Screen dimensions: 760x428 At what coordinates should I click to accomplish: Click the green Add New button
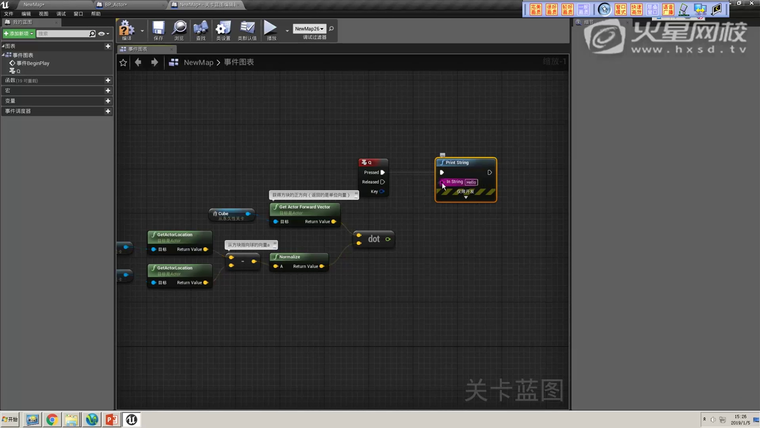tap(17, 33)
